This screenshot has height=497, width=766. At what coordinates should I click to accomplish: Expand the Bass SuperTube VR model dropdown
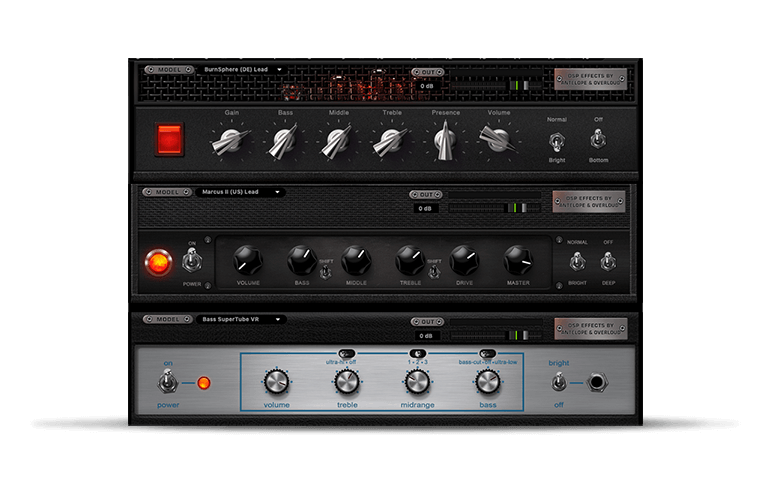click(x=242, y=320)
